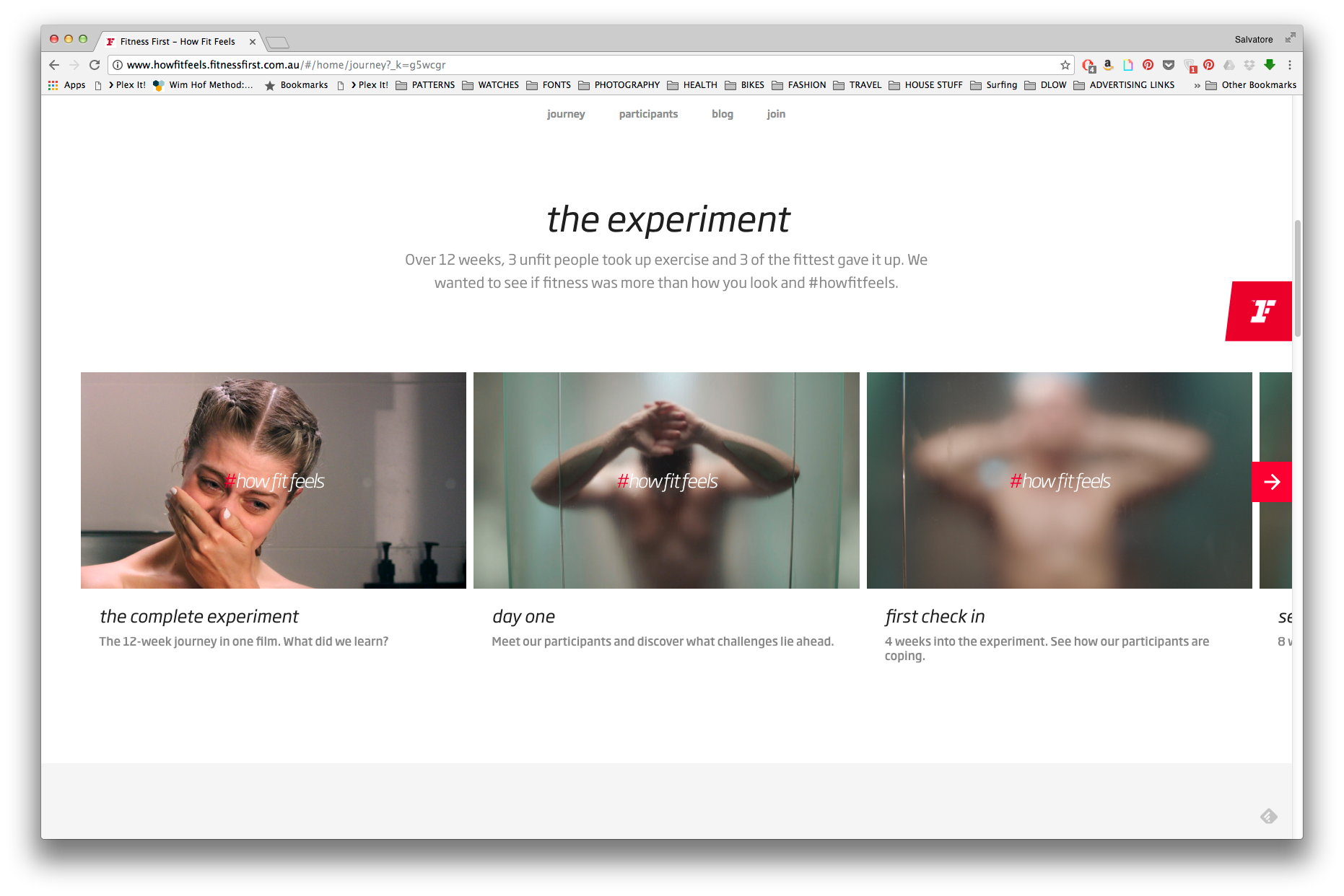Open the journey nav item
Image resolution: width=1344 pixels, height=896 pixels.
tap(566, 114)
